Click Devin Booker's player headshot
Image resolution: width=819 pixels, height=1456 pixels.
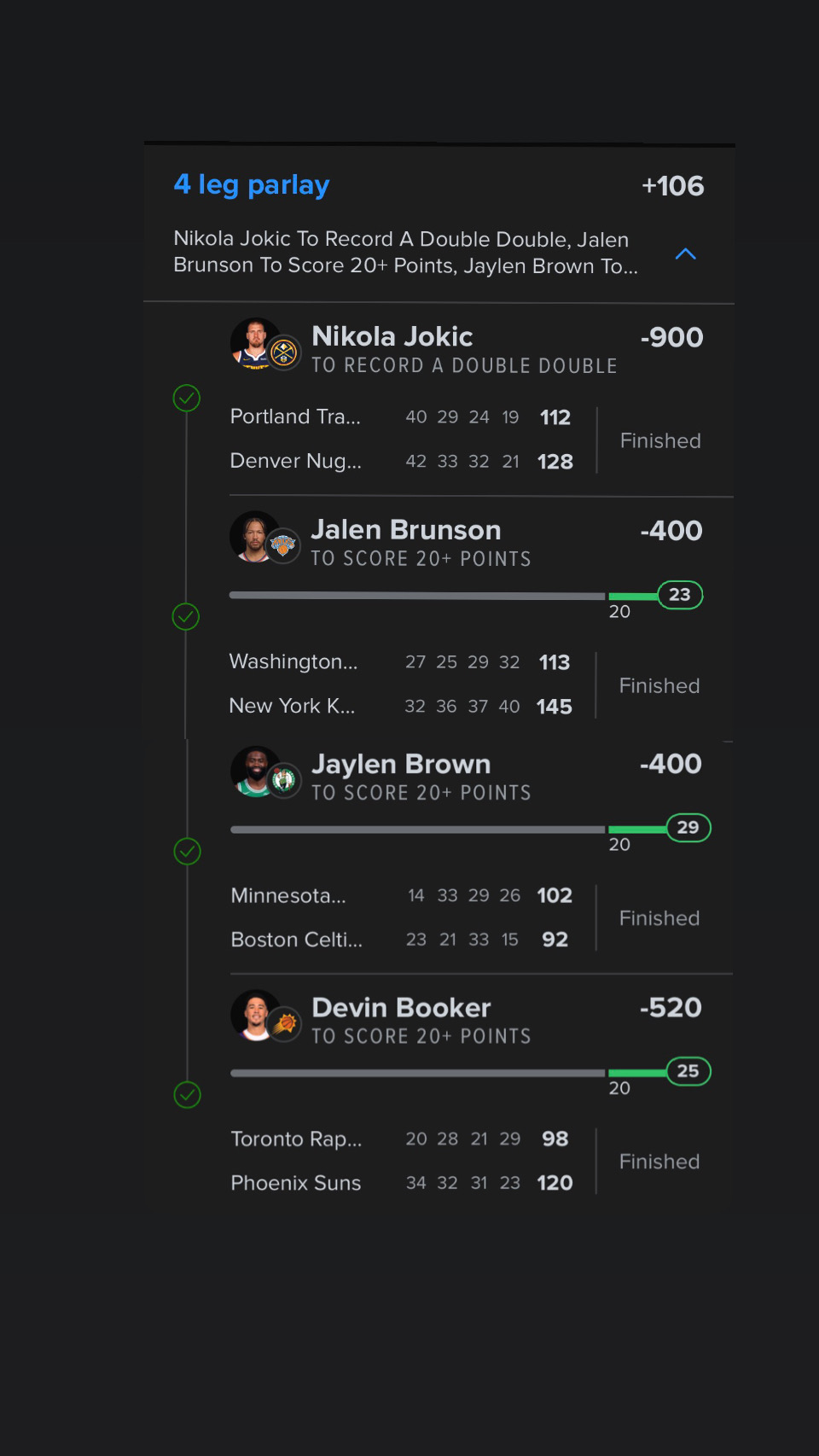tap(253, 1014)
